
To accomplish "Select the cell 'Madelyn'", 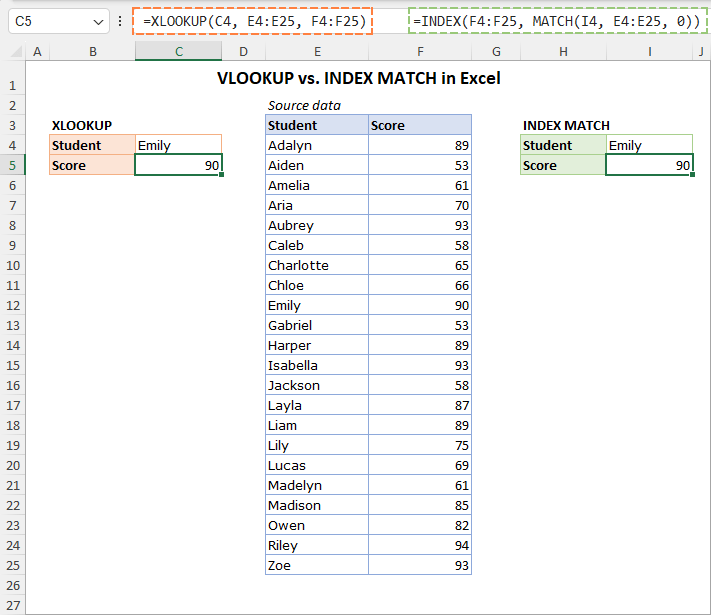I will coord(317,485).
